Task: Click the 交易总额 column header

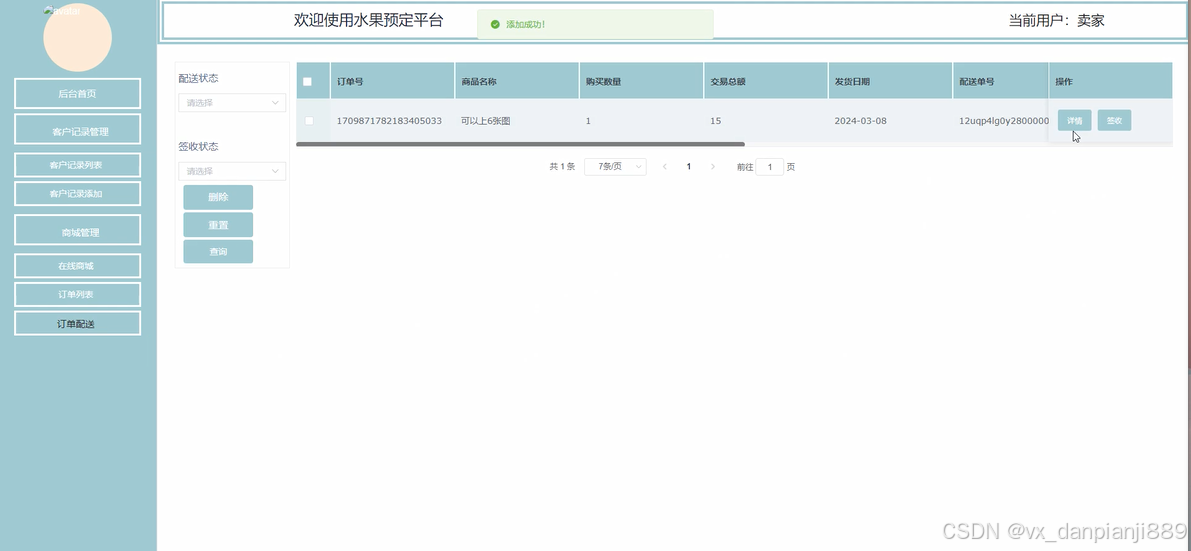Action: 766,81
